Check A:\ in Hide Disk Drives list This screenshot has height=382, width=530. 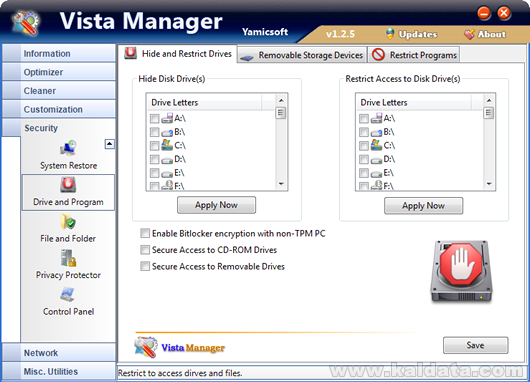[154, 118]
